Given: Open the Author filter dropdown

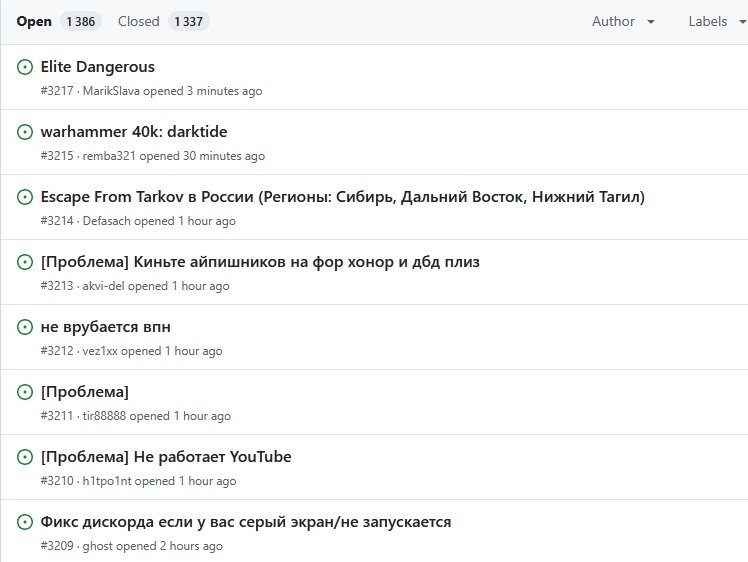Looking at the screenshot, I should tap(623, 21).
